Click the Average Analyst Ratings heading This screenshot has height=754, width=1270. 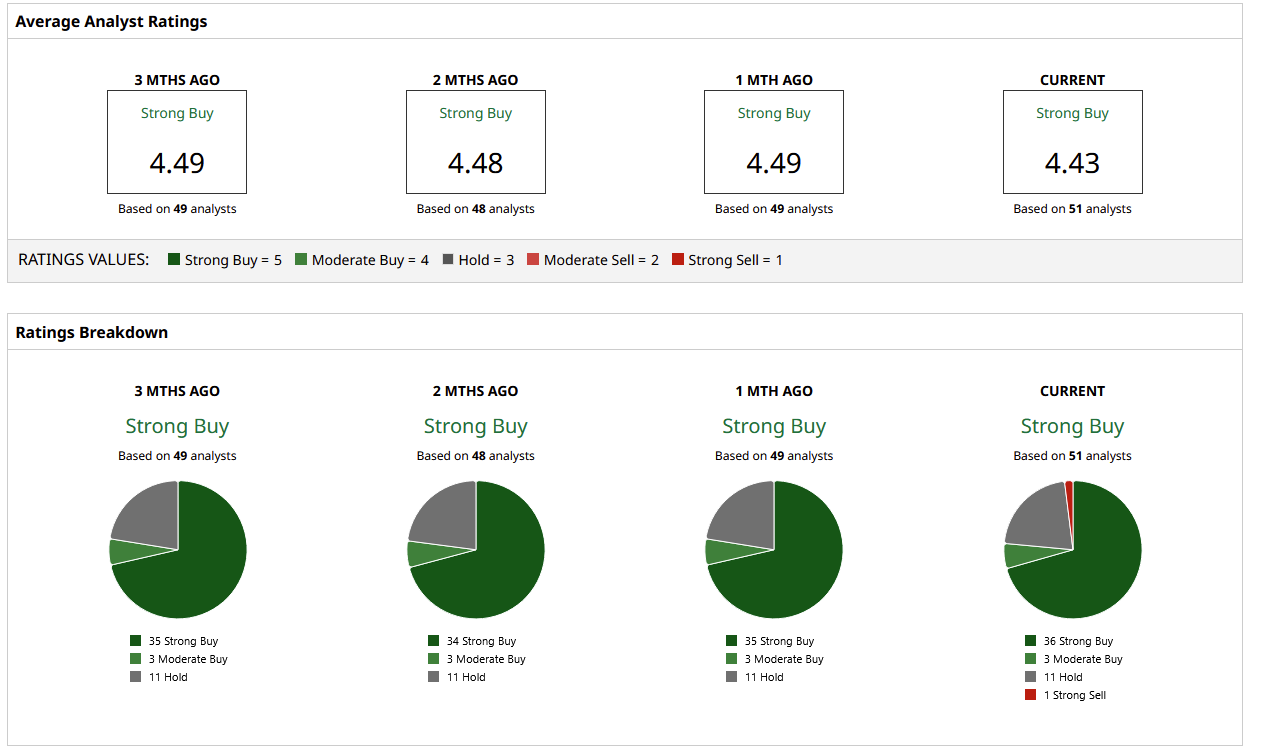coord(112,21)
